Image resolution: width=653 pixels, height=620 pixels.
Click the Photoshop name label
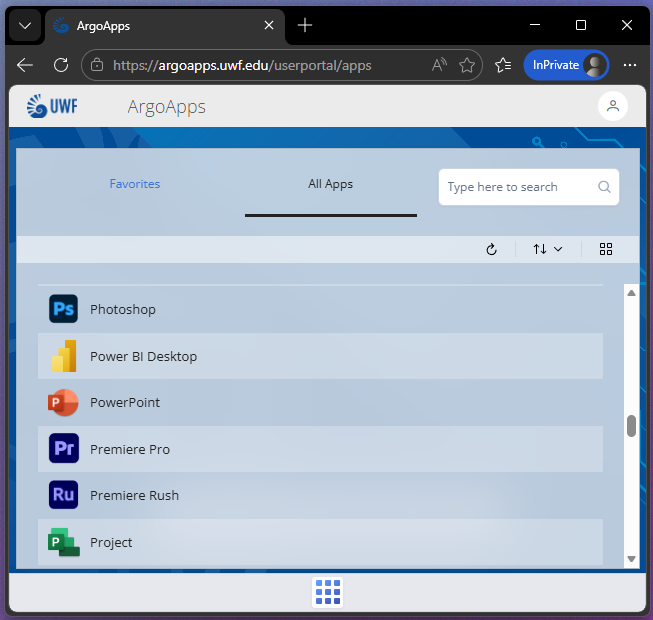123,309
